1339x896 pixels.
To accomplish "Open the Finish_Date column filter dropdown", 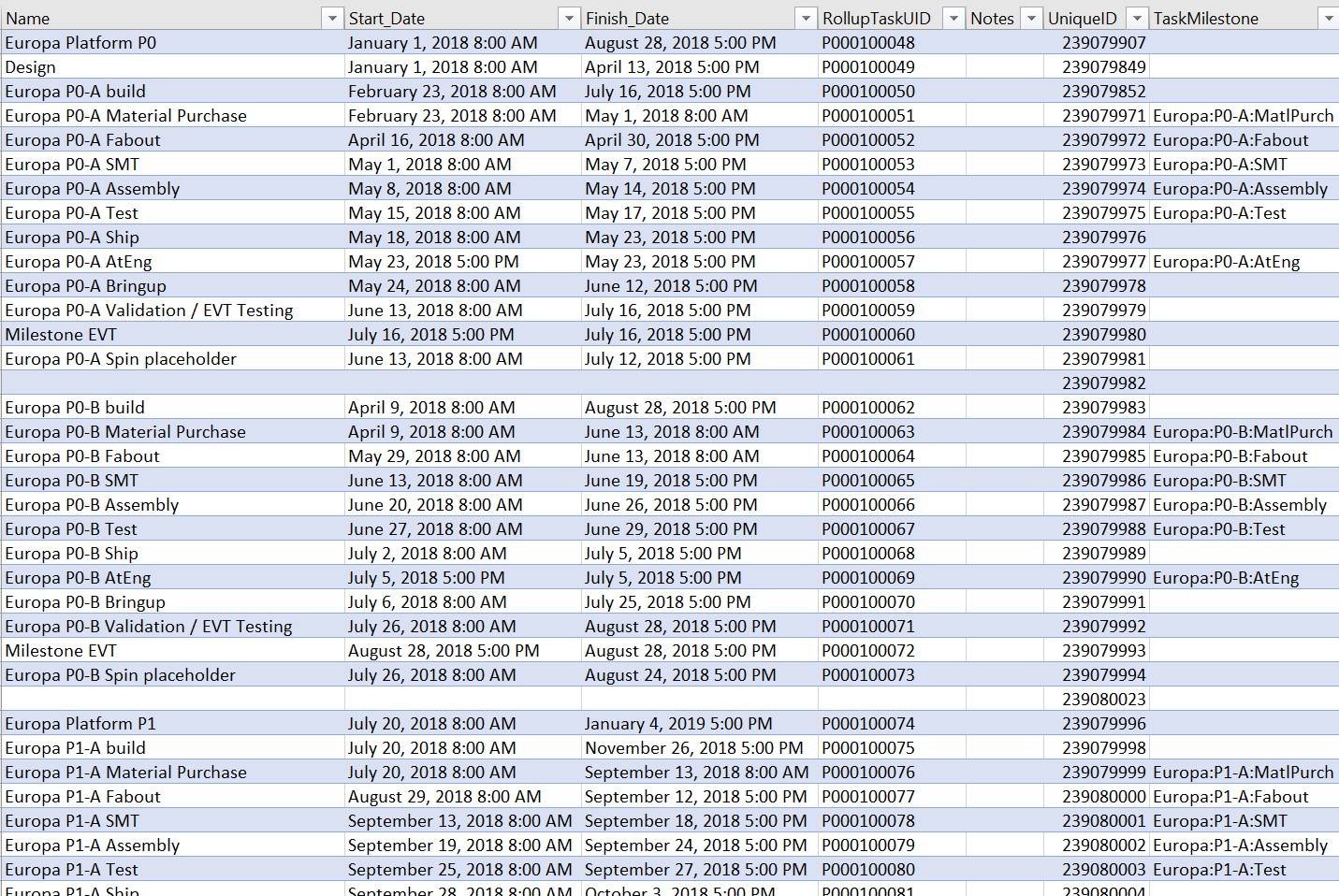I will (x=806, y=18).
